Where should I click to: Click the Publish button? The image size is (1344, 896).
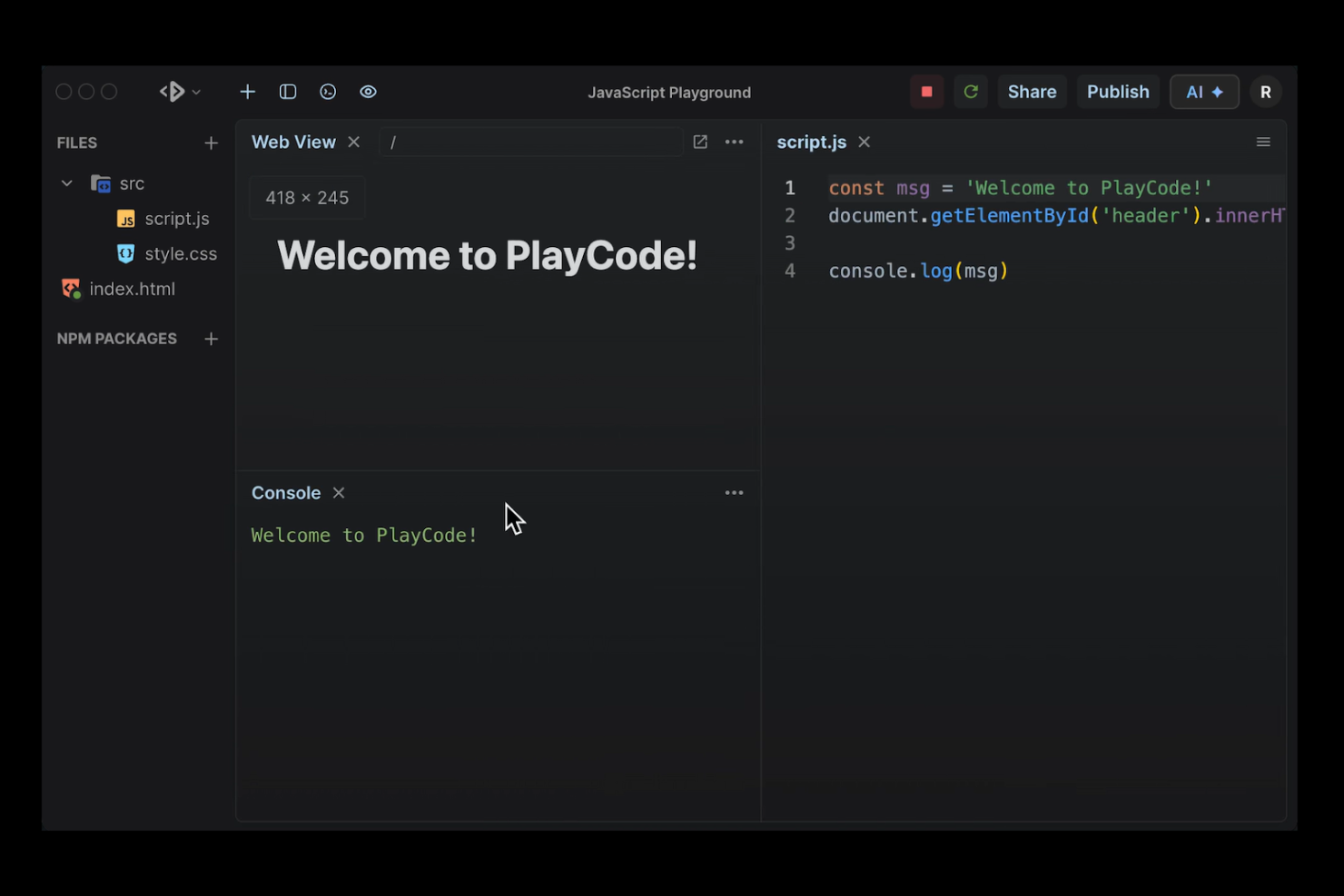(x=1118, y=91)
